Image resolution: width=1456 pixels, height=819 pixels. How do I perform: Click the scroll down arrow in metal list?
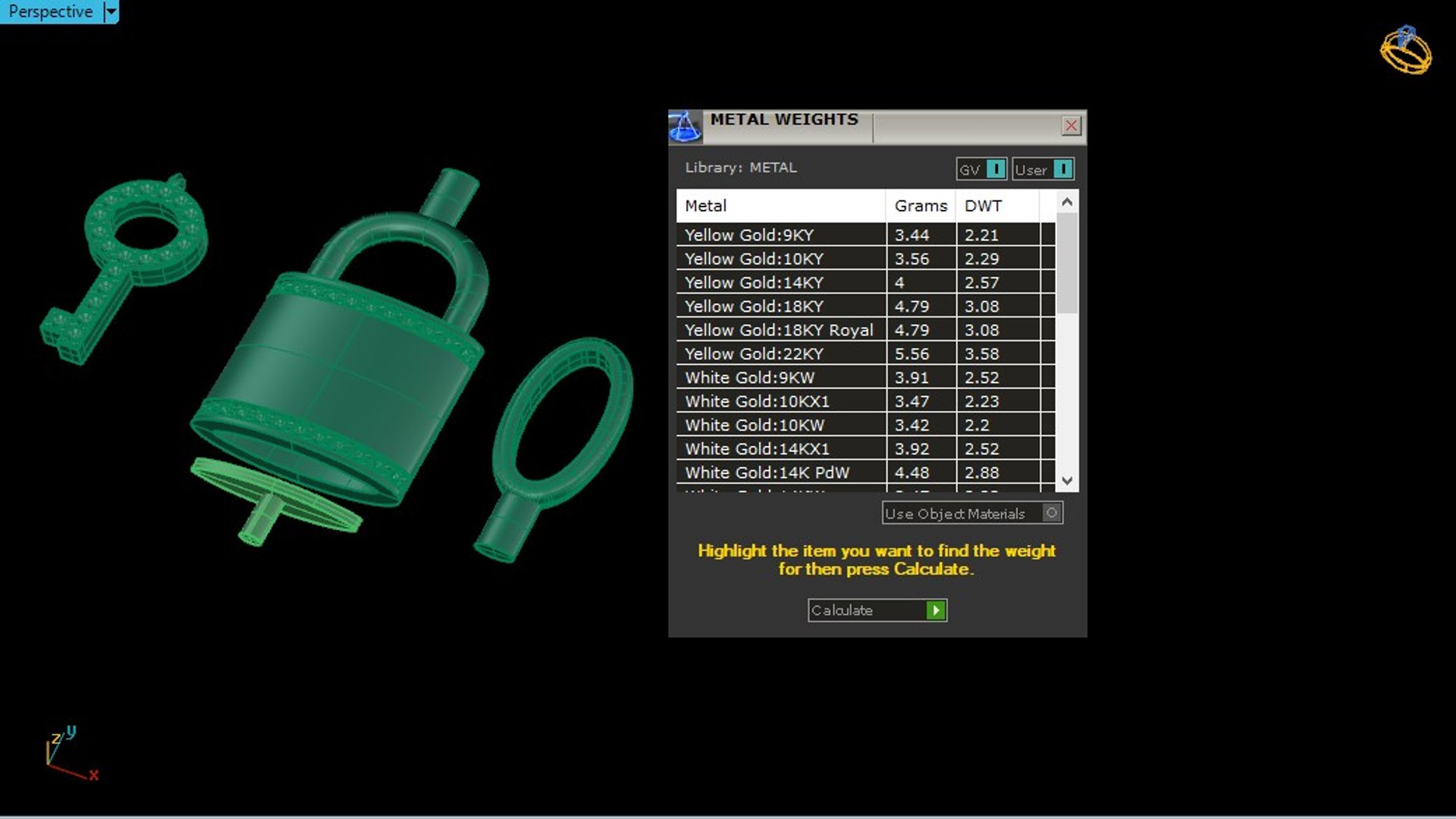coord(1067,481)
